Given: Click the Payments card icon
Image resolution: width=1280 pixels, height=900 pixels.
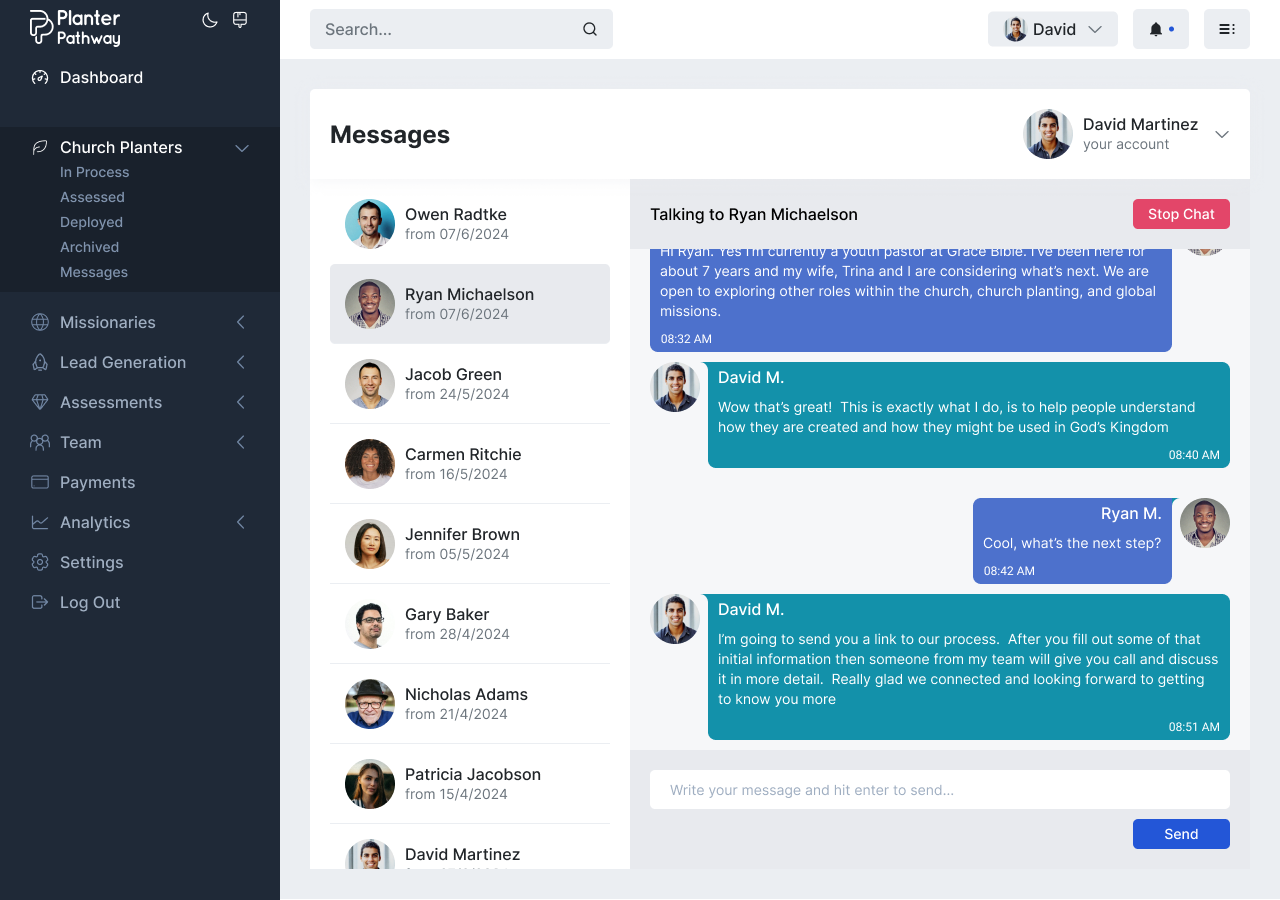Looking at the screenshot, I should click(x=40, y=482).
